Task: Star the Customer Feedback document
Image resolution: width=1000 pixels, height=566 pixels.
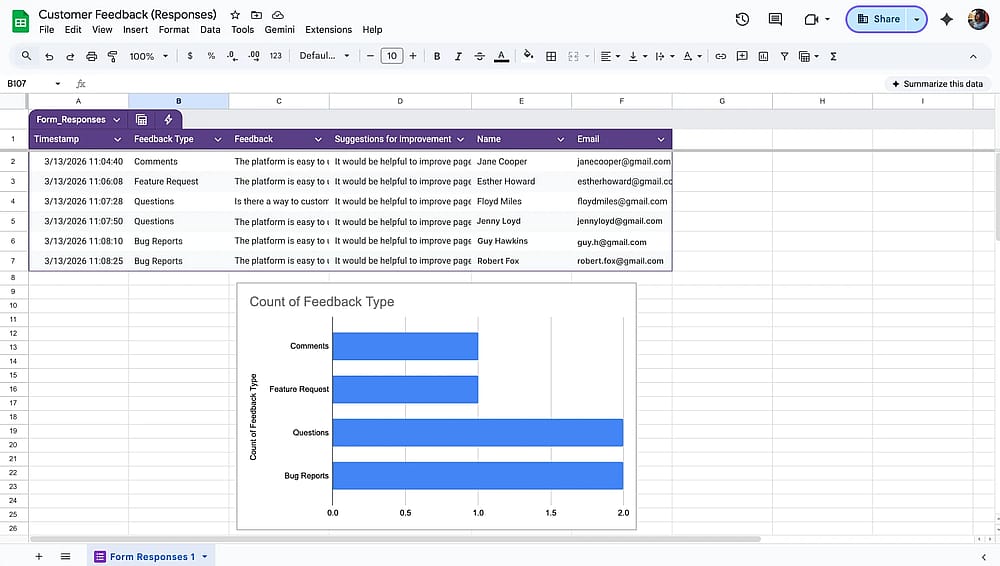Action: pos(235,15)
